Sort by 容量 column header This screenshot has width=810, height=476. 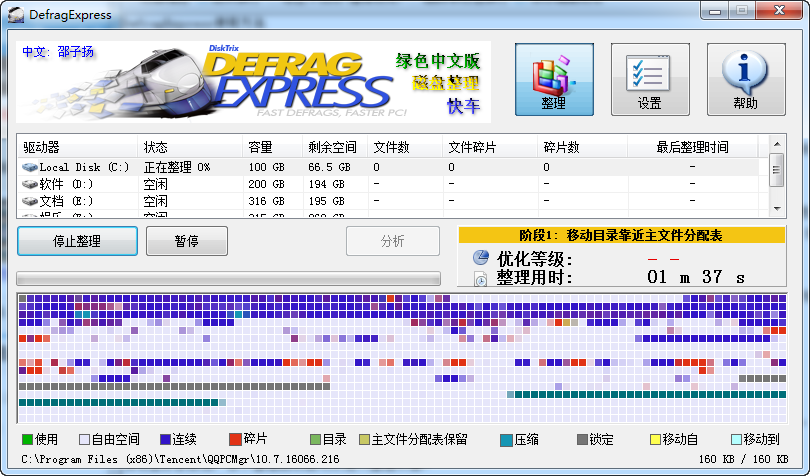point(273,147)
